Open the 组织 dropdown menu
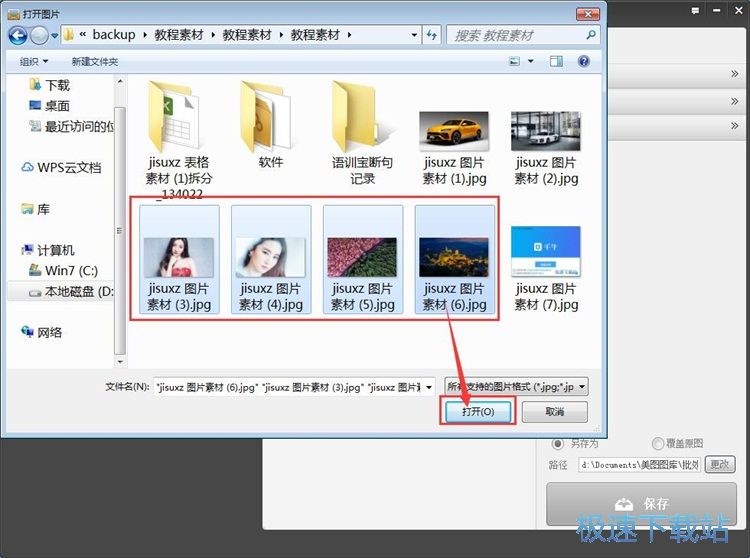750x558 pixels. (x=34, y=62)
